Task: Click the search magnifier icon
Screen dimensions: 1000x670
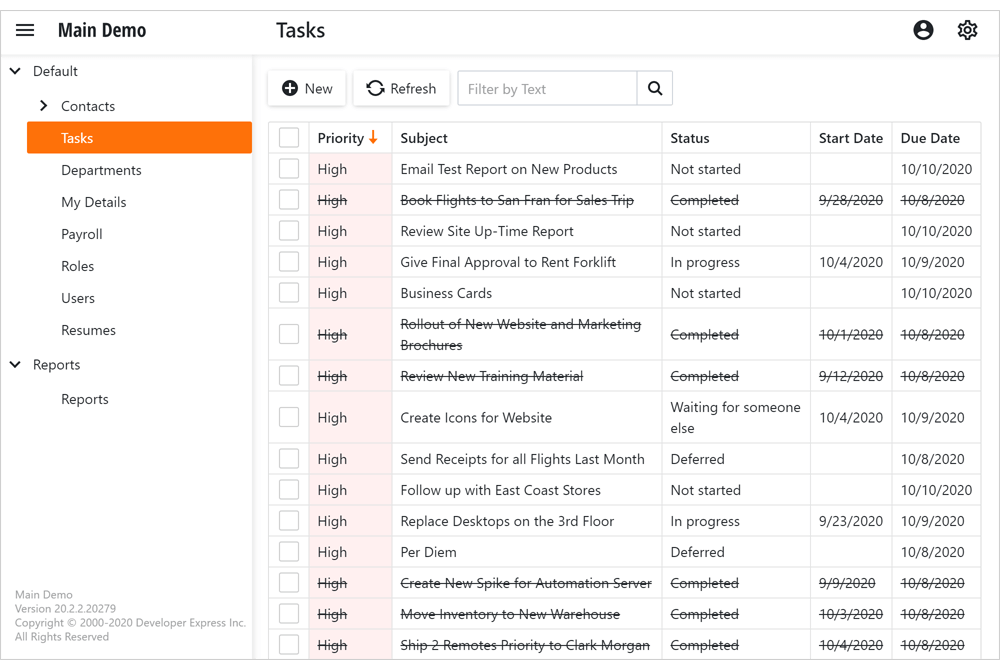Action: tap(655, 88)
